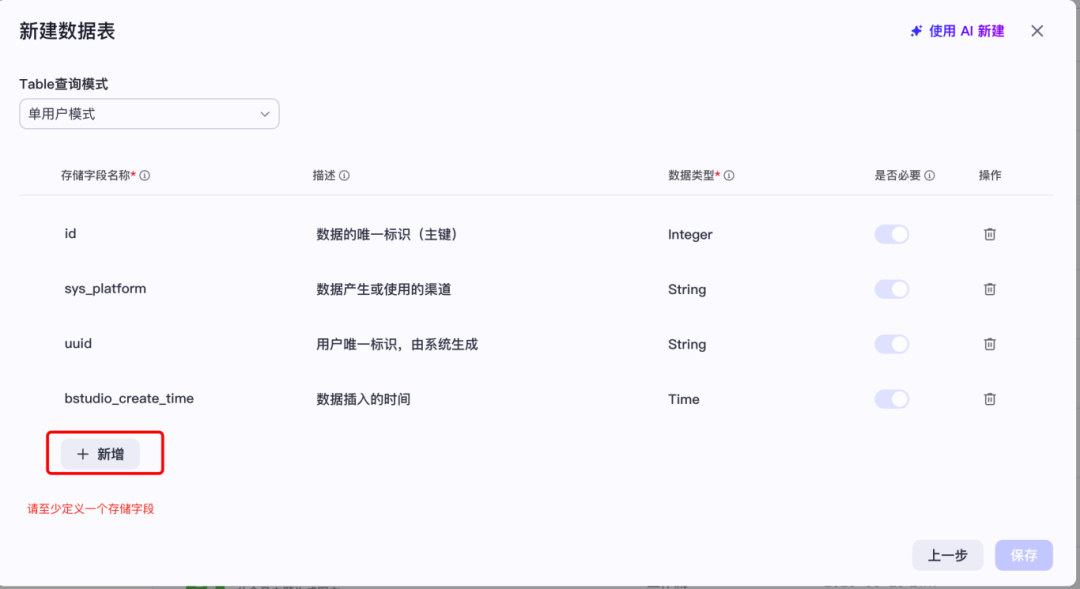This screenshot has width=1080, height=589.
Task: Toggle required switch for uuid field
Action: [891, 344]
